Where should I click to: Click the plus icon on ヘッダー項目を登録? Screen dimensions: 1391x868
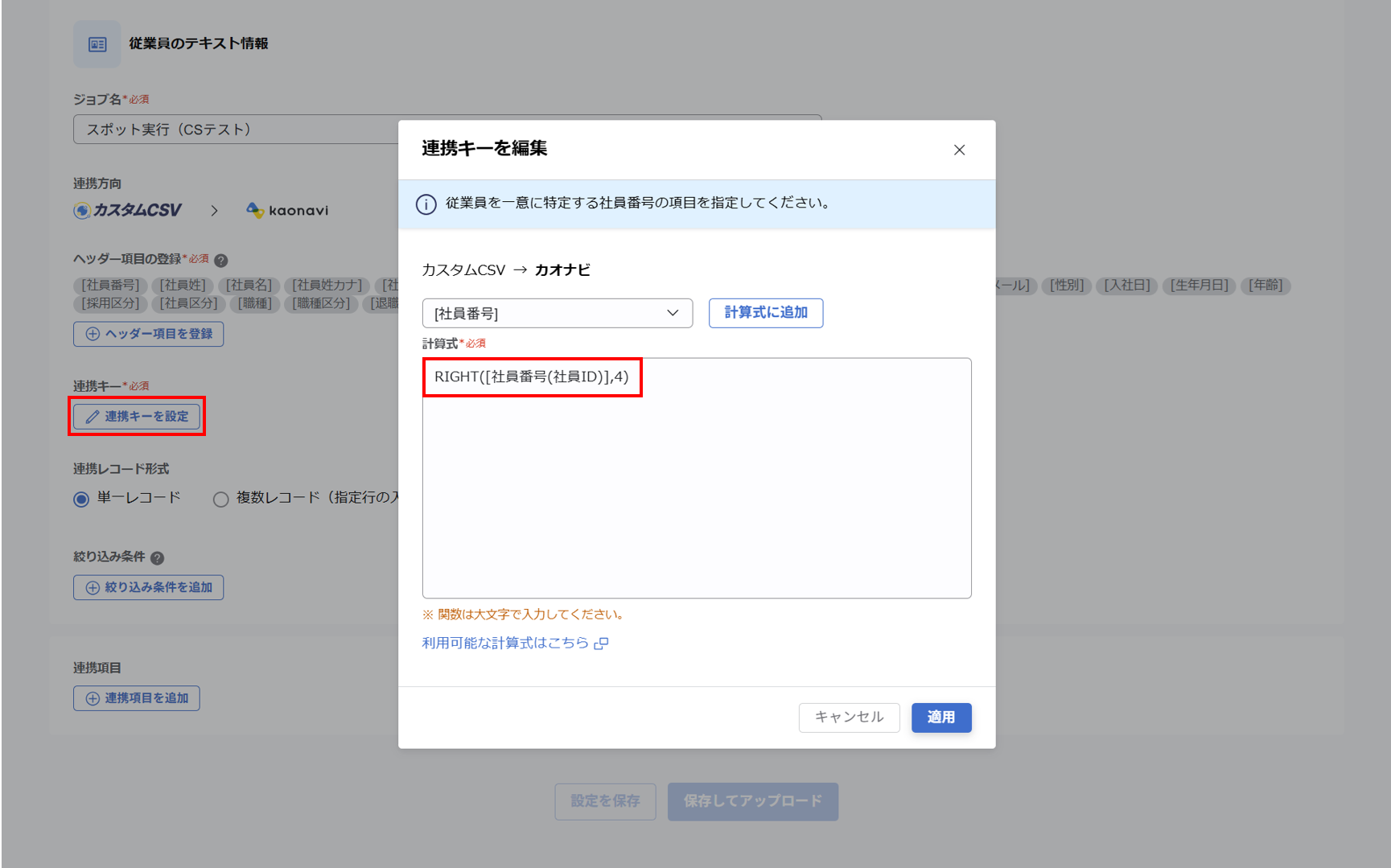point(93,334)
